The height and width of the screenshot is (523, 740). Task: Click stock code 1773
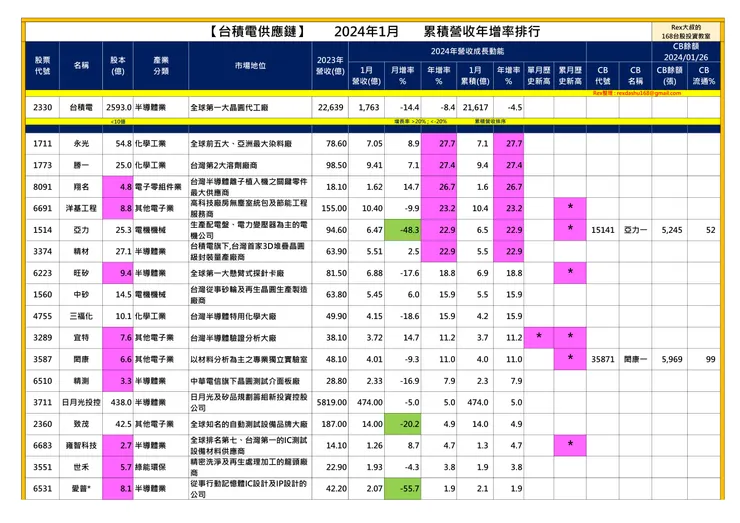coord(42,165)
